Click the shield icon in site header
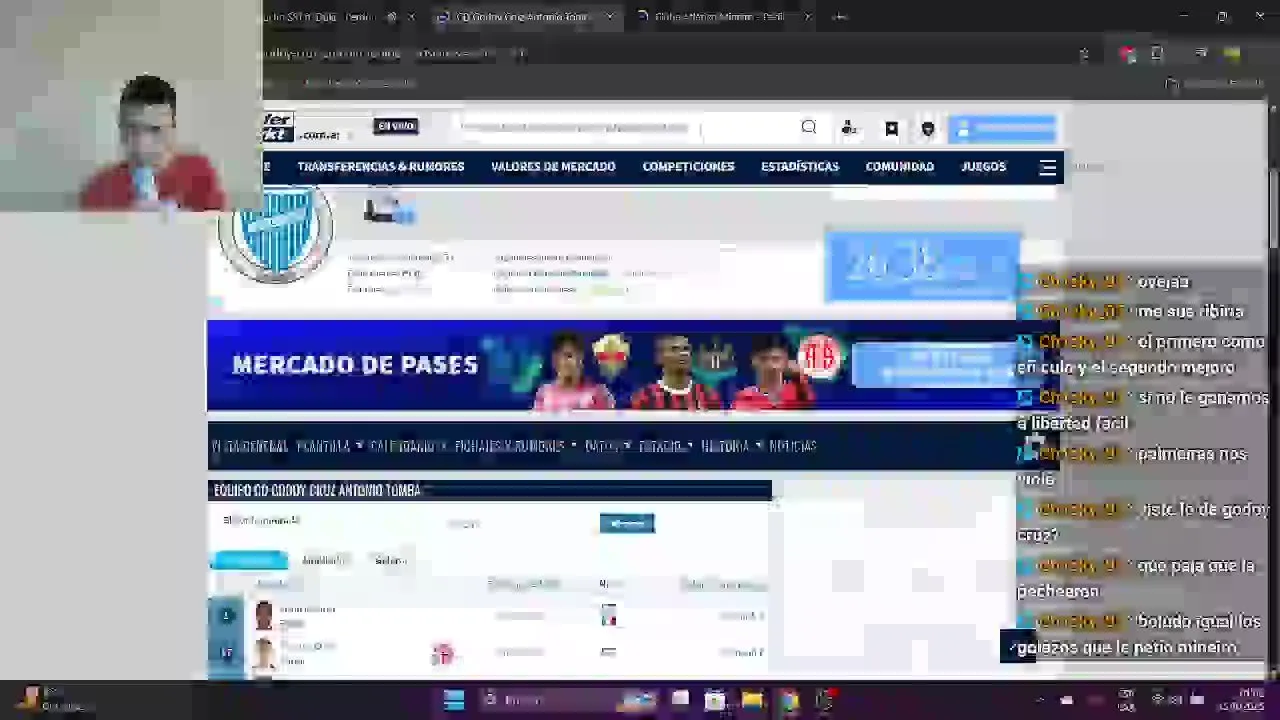Screen dimensions: 1280x720 (x=928, y=128)
